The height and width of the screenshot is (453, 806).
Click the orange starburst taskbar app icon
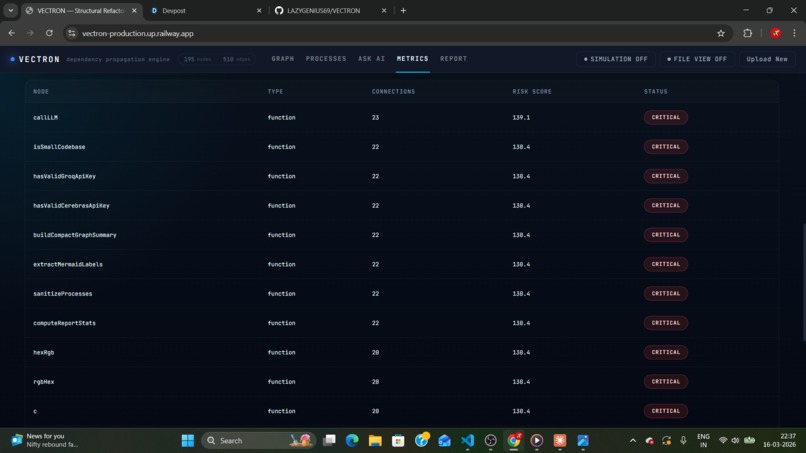coord(560,441)
